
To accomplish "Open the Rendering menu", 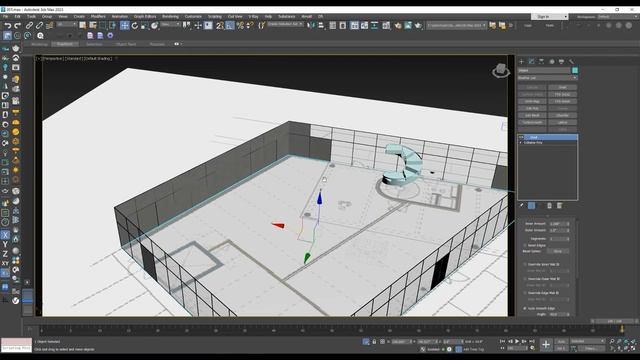I will [170, 17].
